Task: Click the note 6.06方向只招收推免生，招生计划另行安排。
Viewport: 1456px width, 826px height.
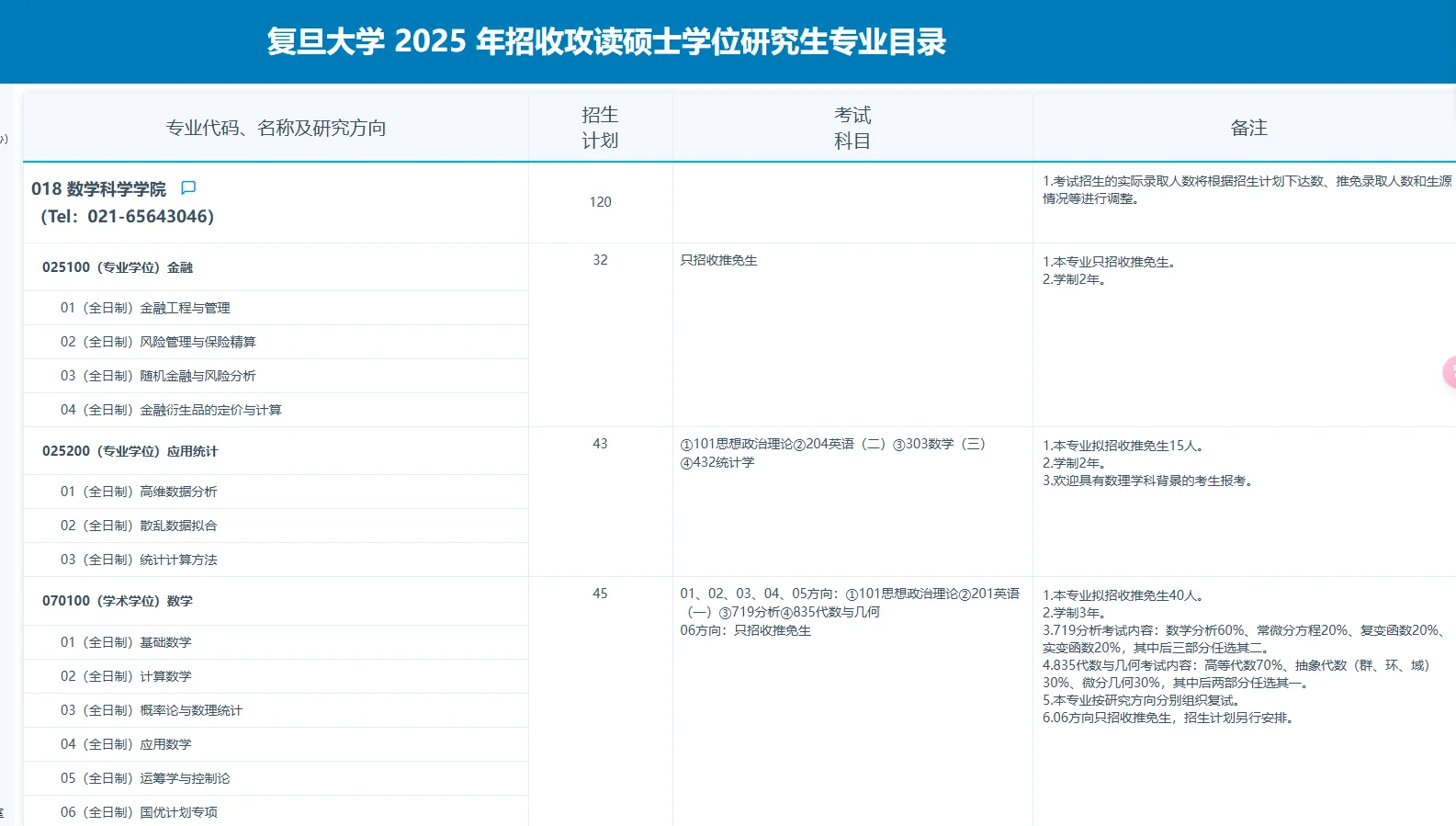Action: point(1170,718)
